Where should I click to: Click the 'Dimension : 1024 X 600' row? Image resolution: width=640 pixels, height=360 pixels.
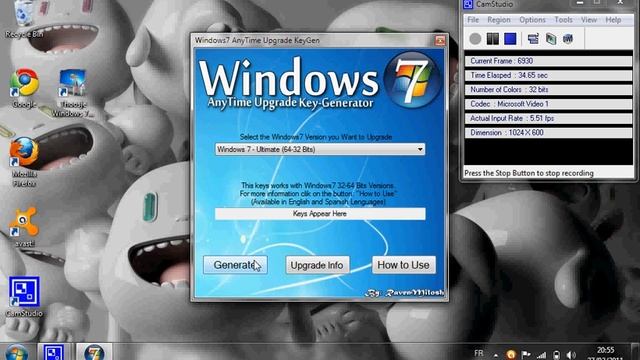[x=548, y=133]
